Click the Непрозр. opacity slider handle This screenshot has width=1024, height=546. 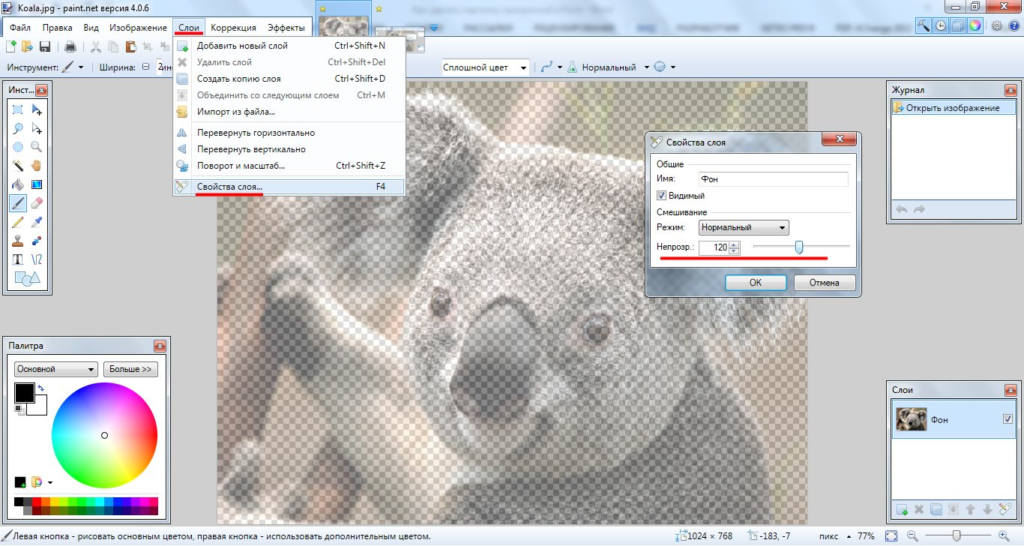(798, 247)
